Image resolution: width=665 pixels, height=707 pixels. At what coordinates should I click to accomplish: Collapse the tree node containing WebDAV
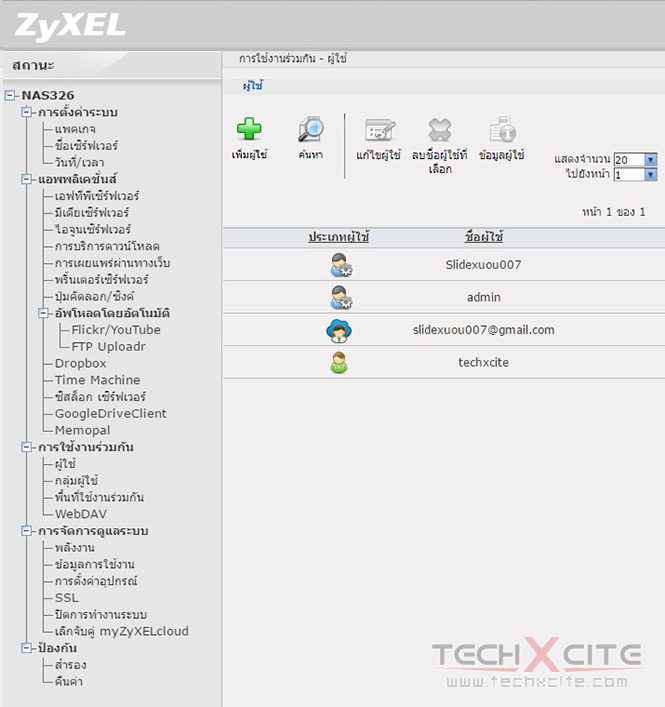(27, 448)
